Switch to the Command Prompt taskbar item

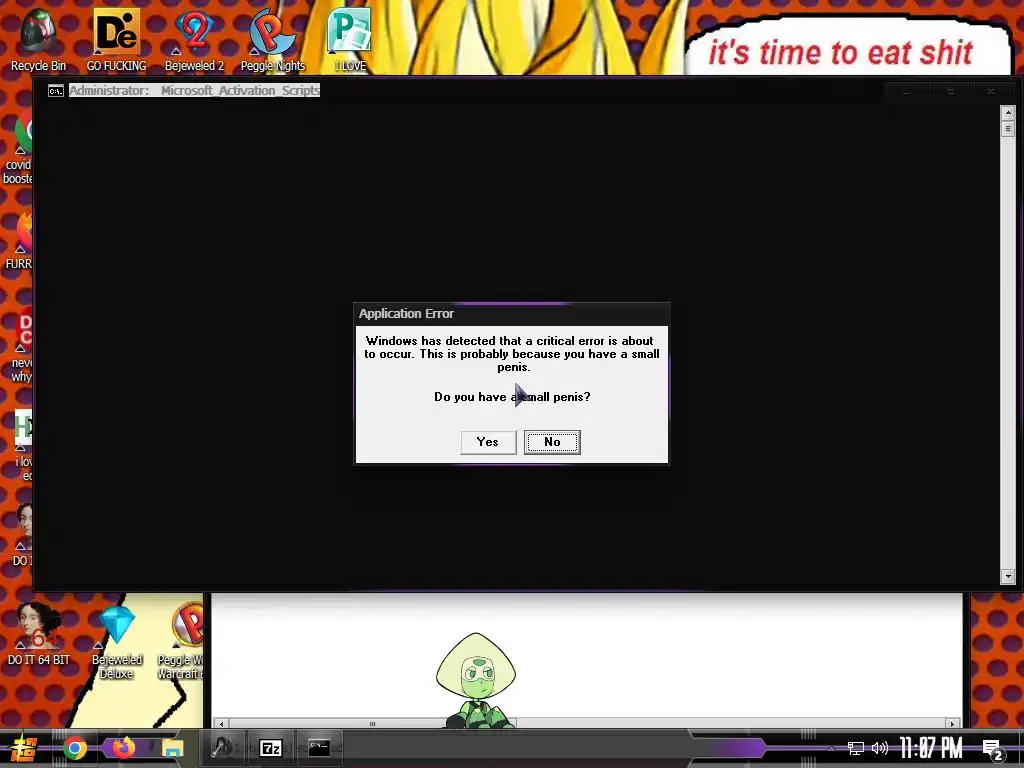[319, 748]
